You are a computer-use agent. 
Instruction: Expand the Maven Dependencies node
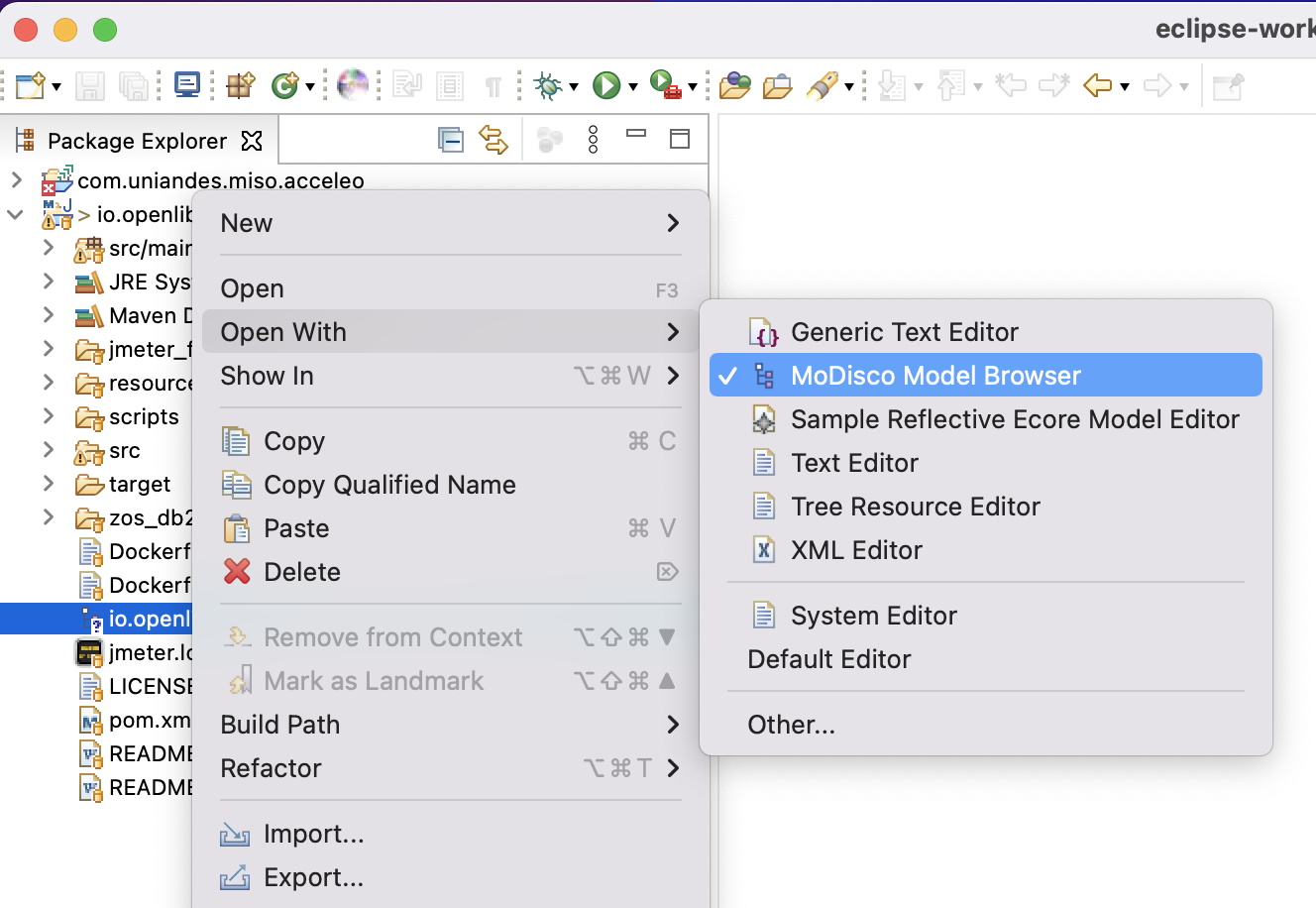click(x=49, y=315)
